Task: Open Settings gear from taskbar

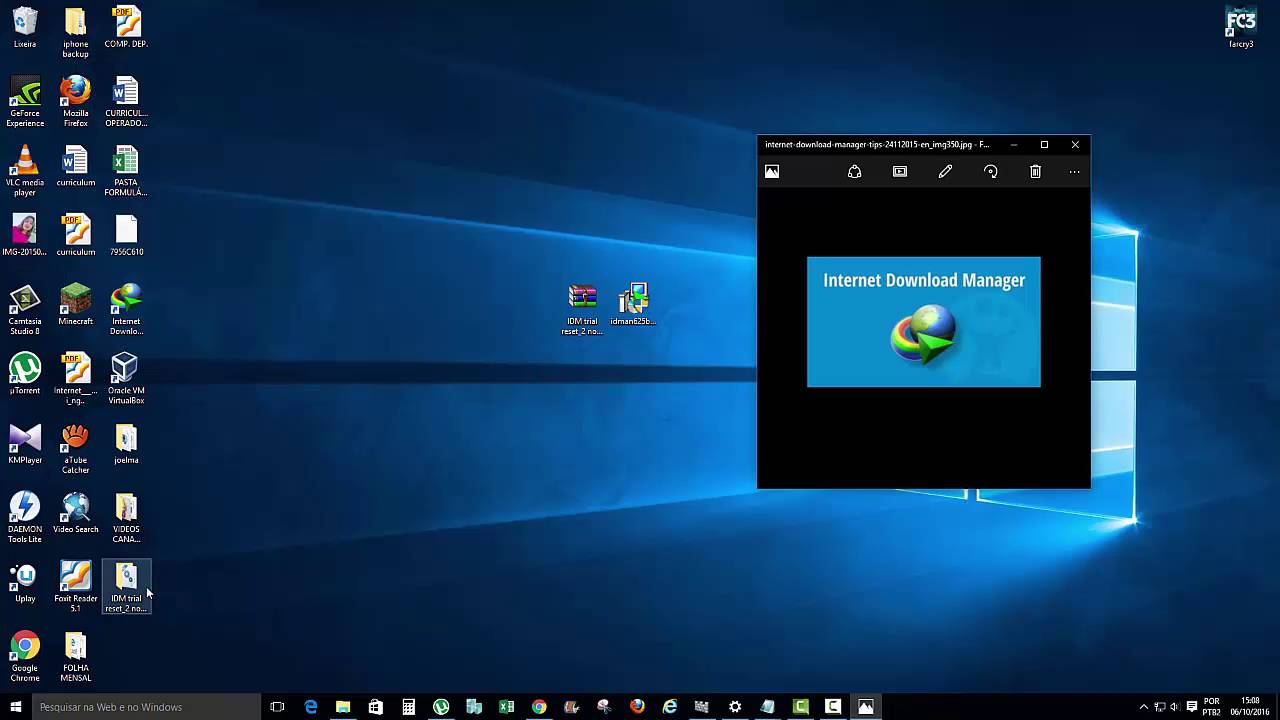Action: [735, 707]
